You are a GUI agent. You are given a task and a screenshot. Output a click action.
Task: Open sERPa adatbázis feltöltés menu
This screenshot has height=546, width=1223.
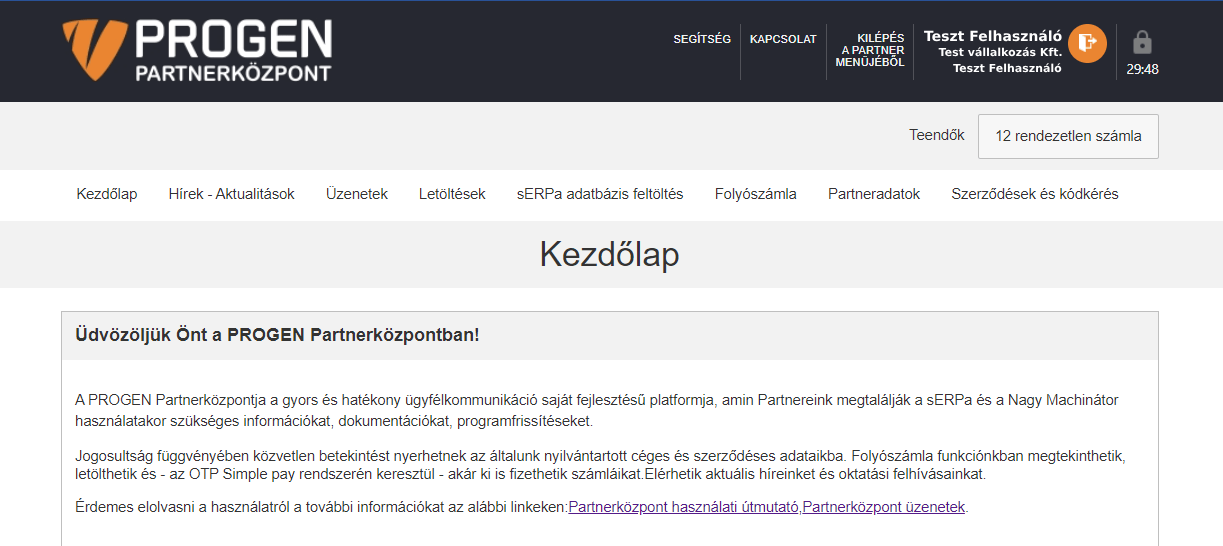[x=600, y=194]
